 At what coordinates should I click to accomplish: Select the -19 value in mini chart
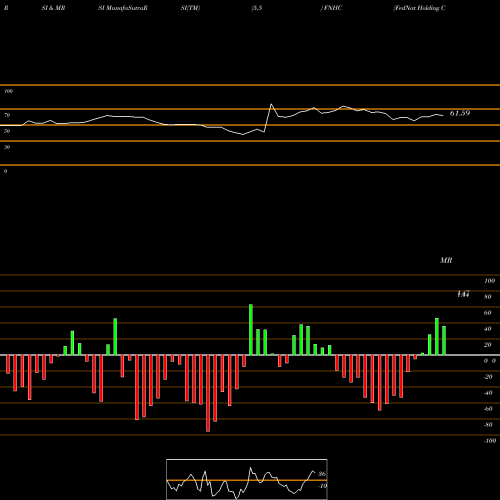coord(322,486)
